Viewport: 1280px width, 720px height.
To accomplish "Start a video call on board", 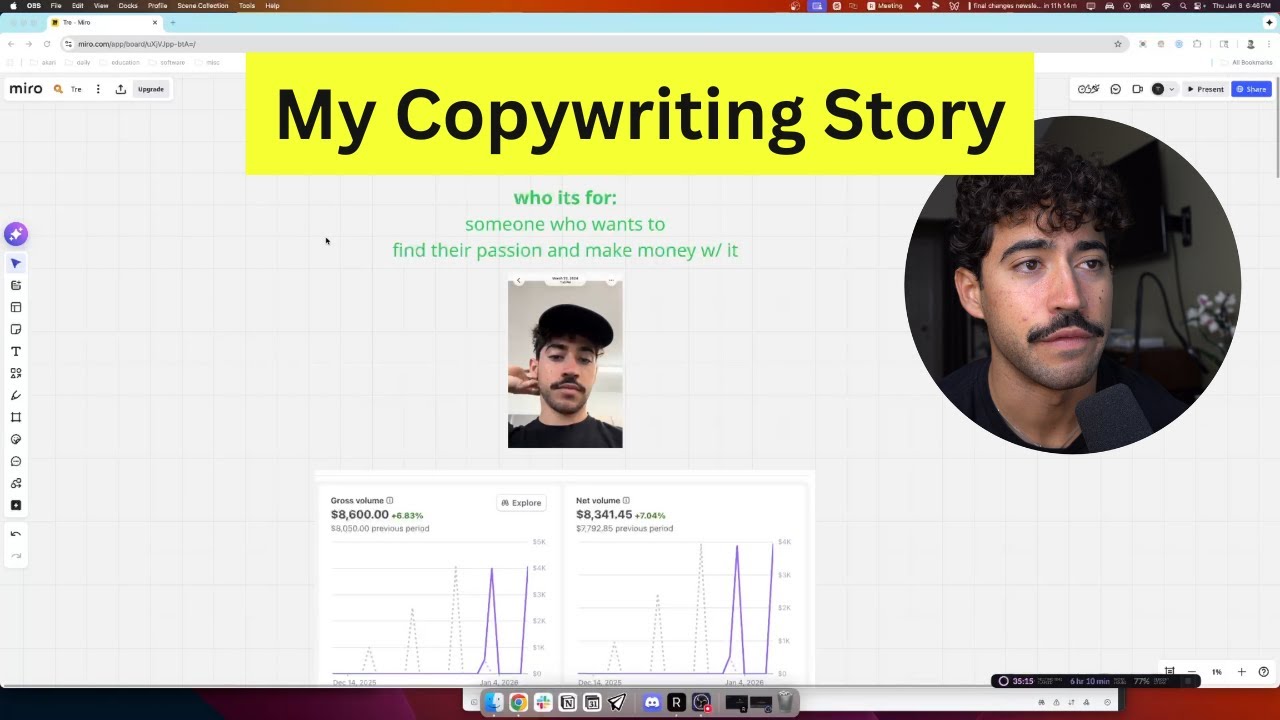I will coord(1137,89).
